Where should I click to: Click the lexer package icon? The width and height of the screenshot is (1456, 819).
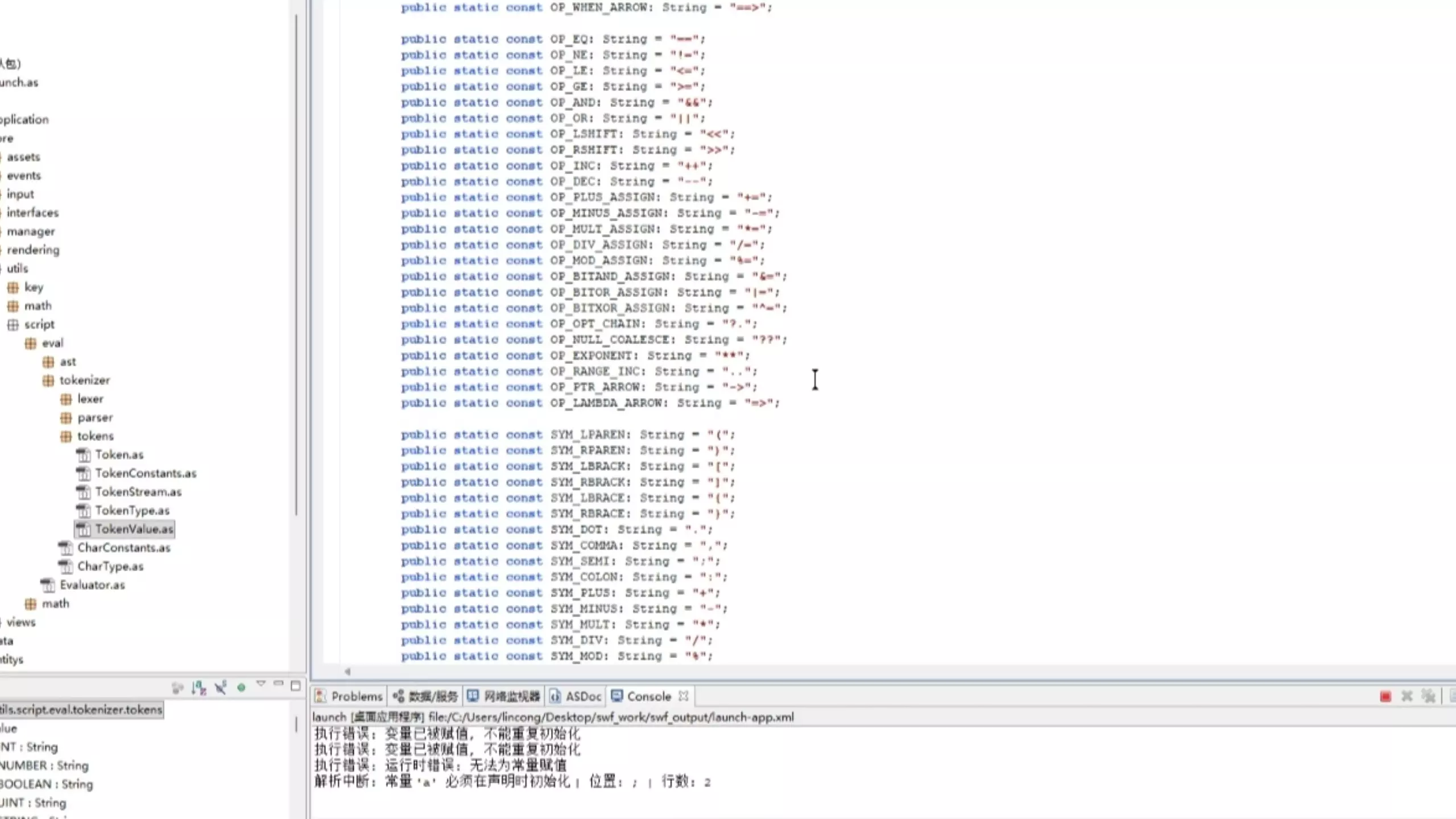coord(66,399)
